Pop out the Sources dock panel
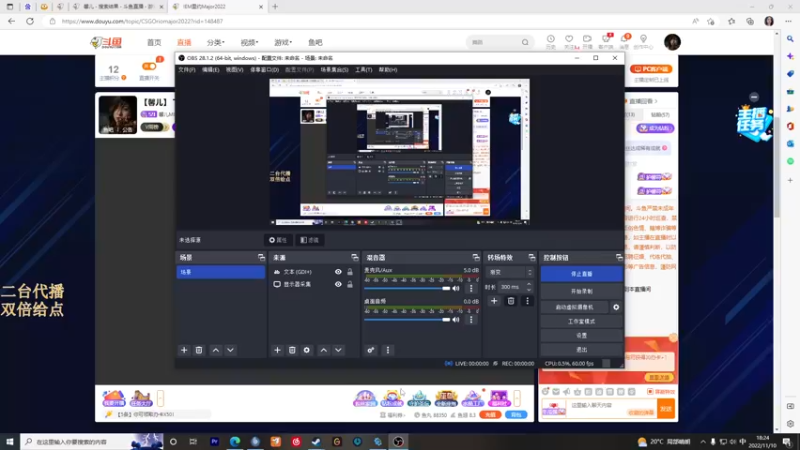 [355, 258]
